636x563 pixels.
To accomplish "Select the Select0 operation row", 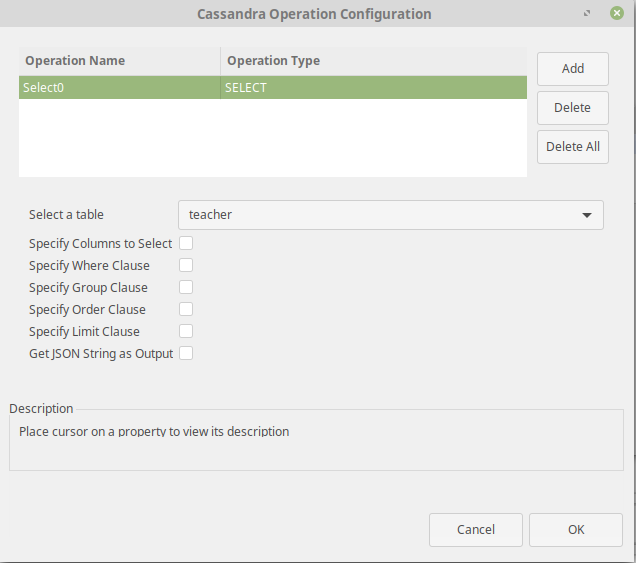I will pos(273,88).
